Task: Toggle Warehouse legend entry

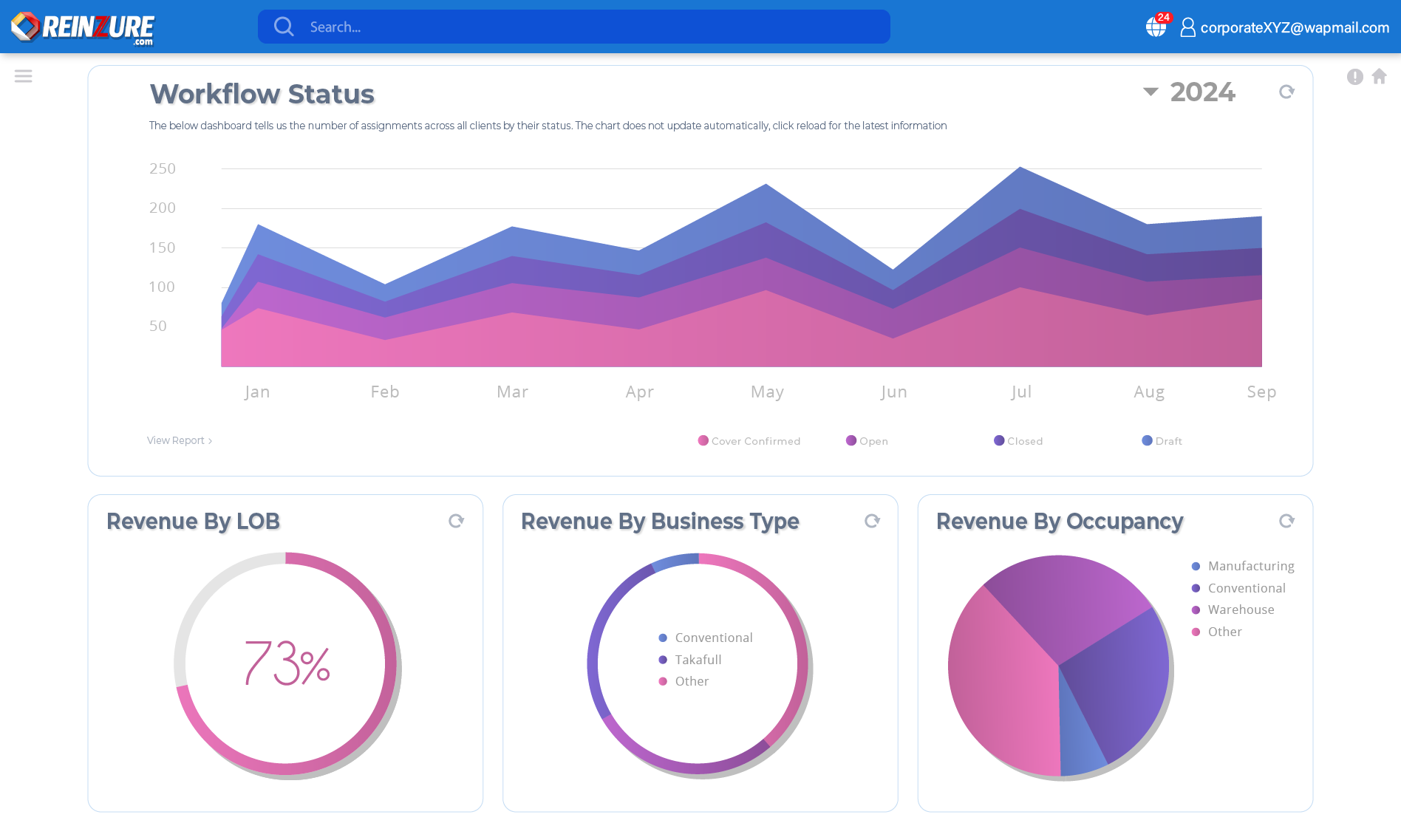Action: (1233, 609)
